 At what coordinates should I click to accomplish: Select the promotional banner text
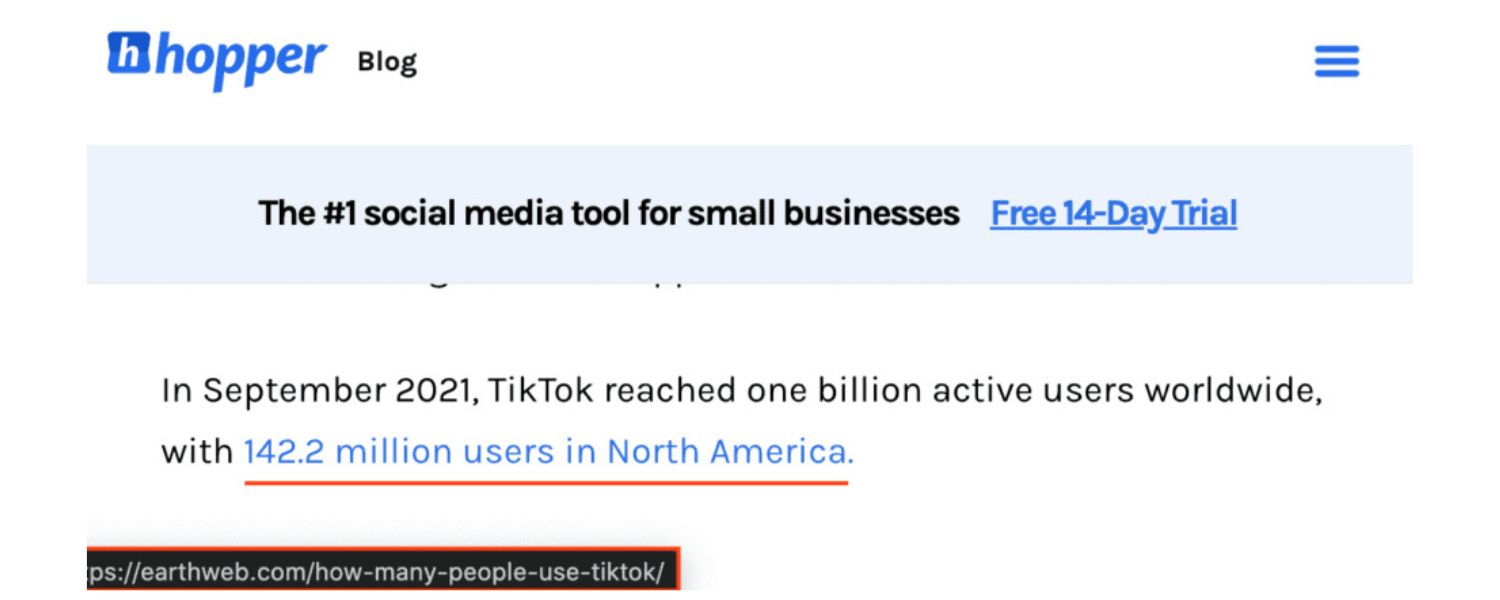pyautogui.click(x=607, y=213)
